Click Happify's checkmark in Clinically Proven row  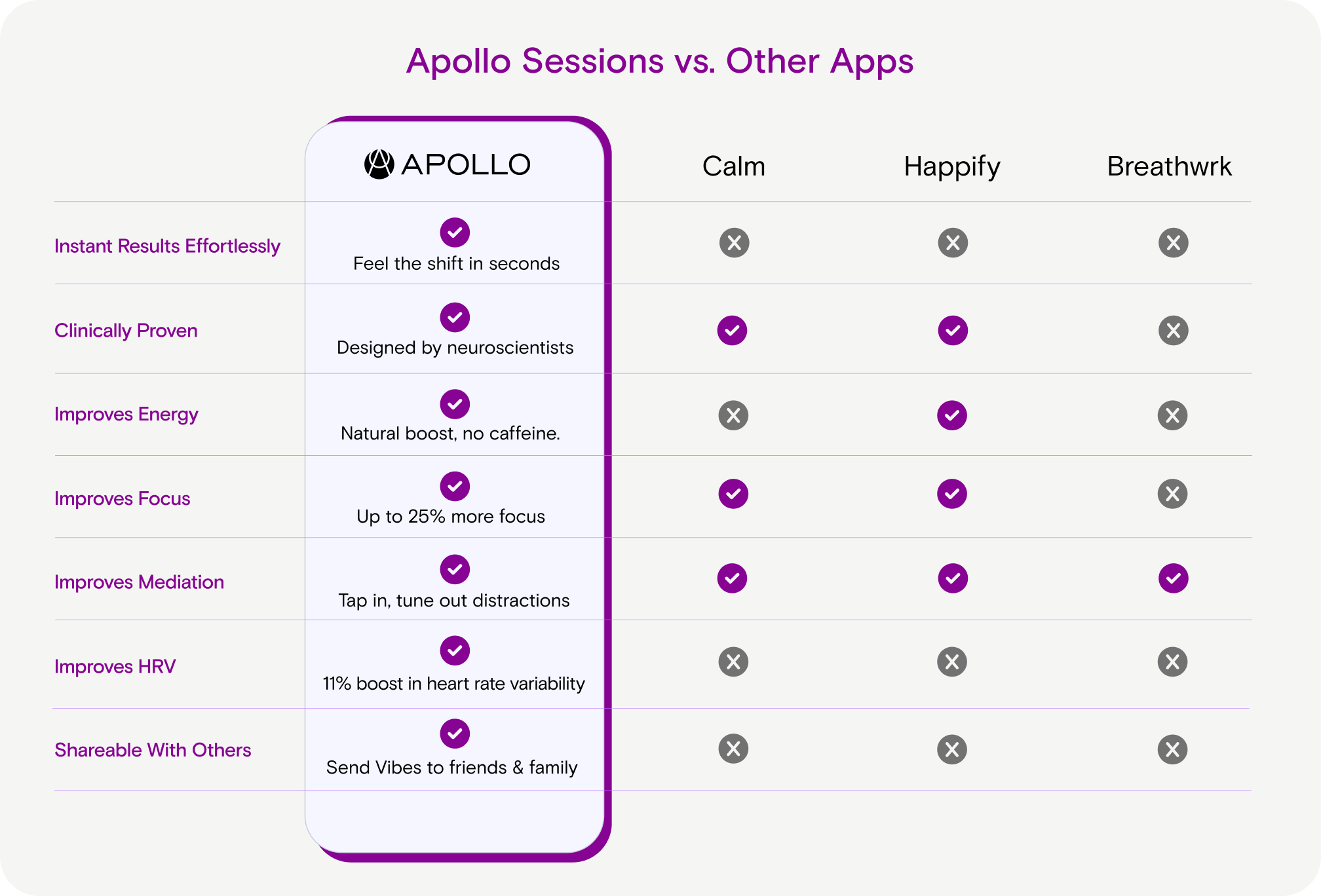click(x=953, y=331)
